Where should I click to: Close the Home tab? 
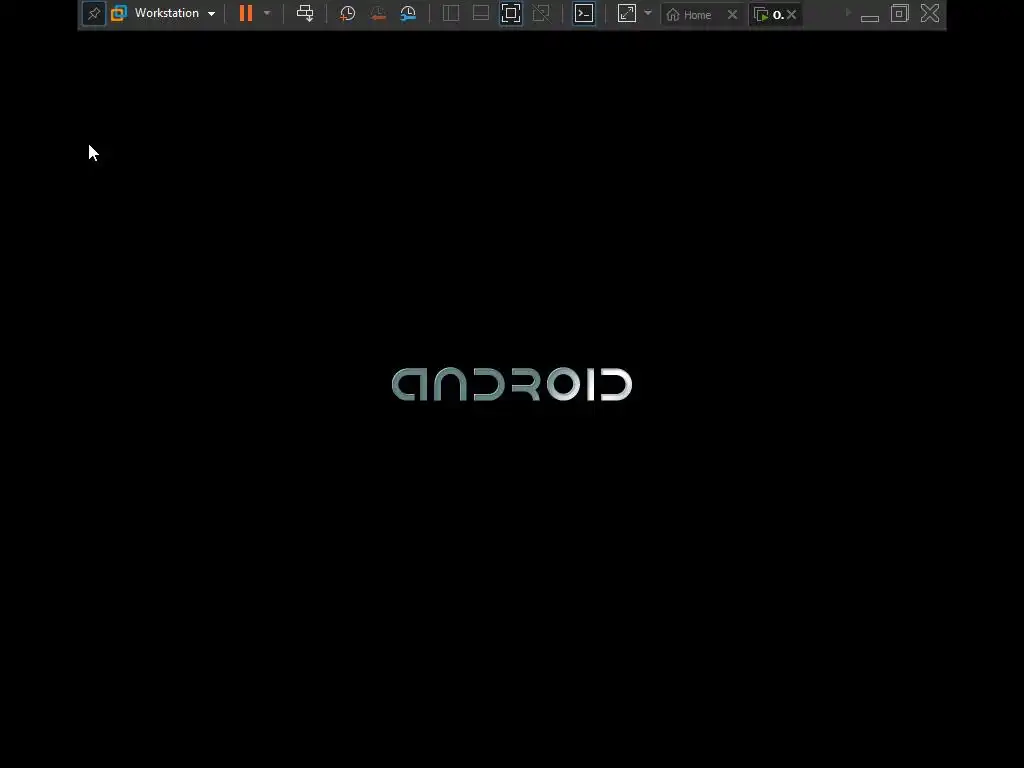pyautogui.click(x=733, y=14)
